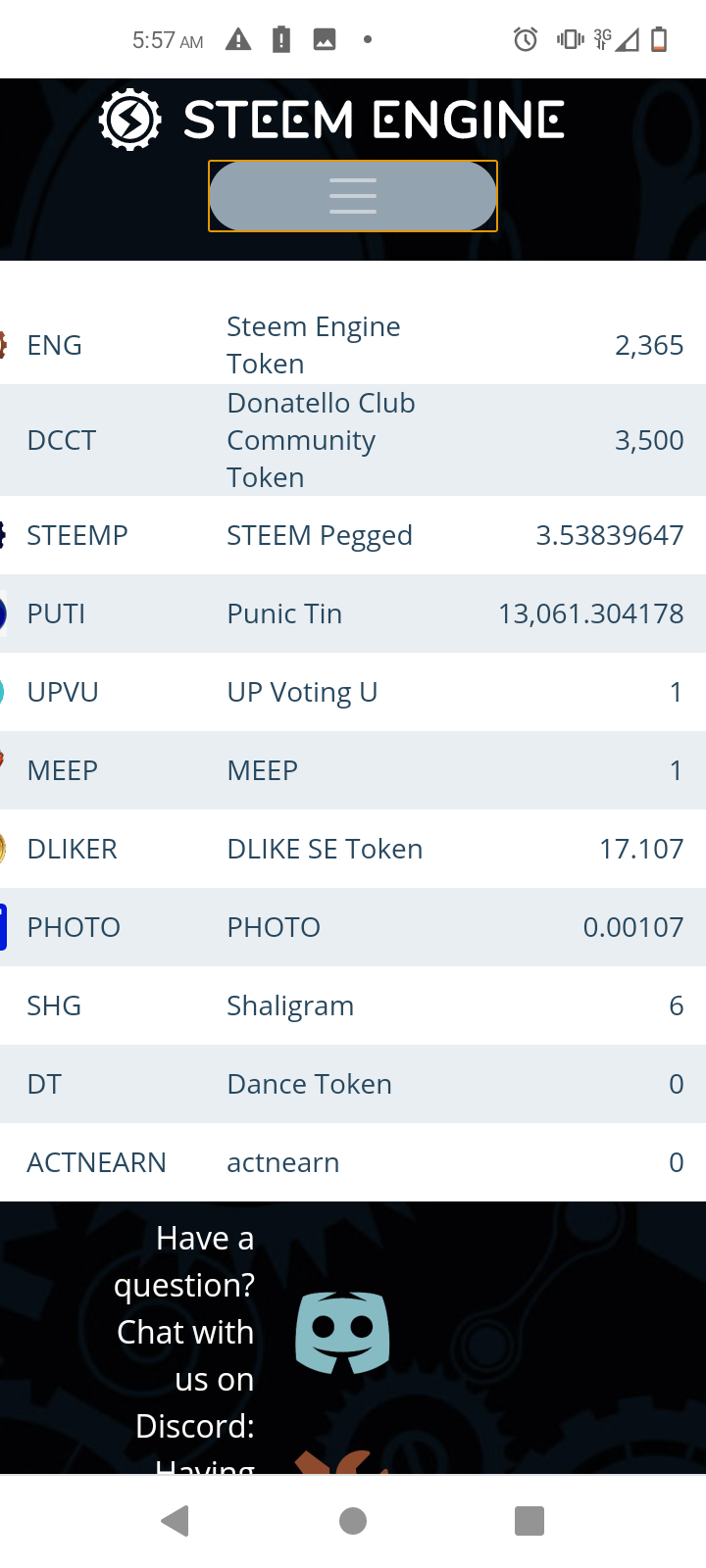Tap the warning triangle notification icon
This screenshot has width=706, height=1568.
tap(238, 40)
